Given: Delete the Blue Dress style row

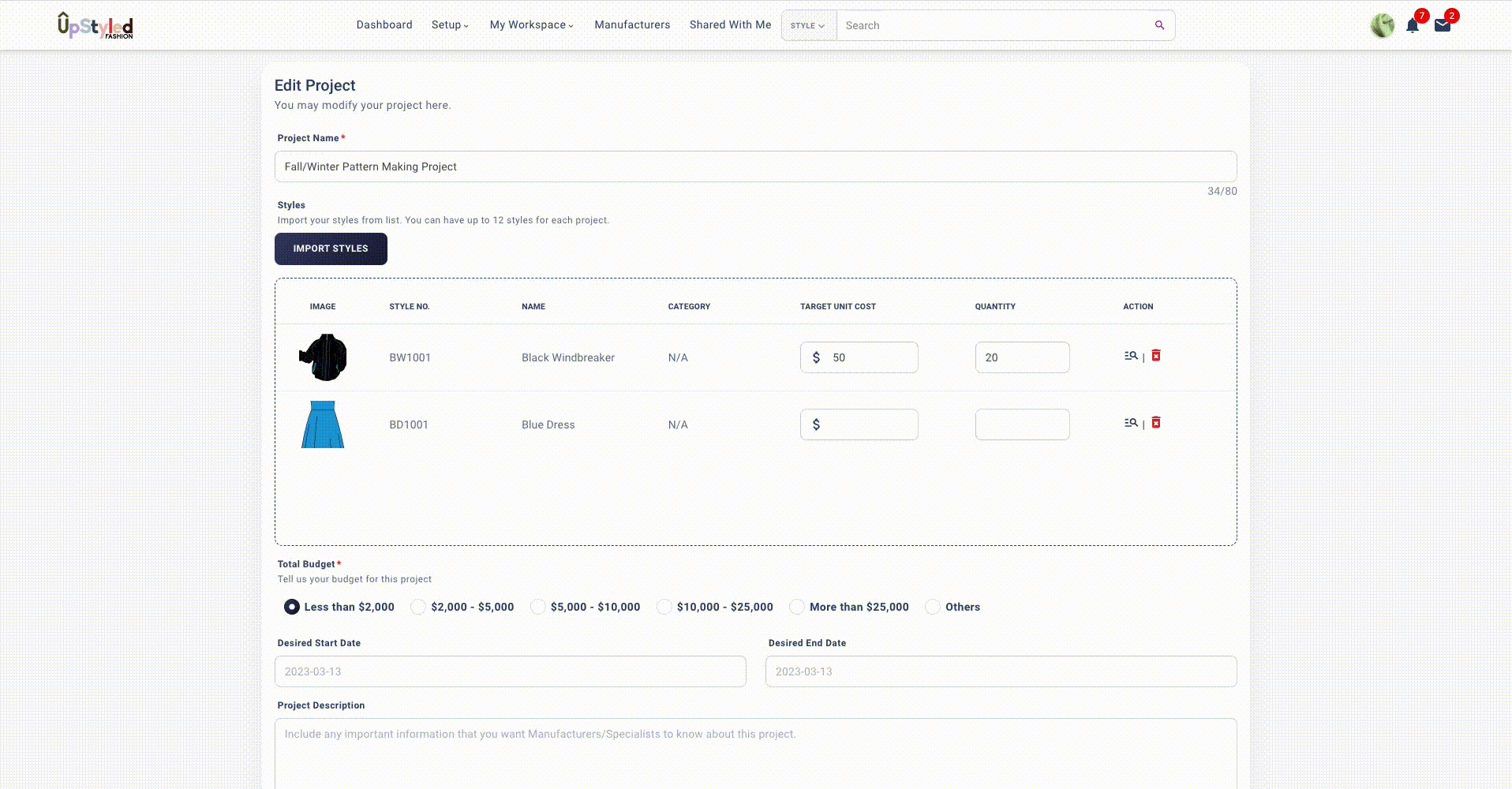Looking at the screenshot, I should [x=1156, y=423].
